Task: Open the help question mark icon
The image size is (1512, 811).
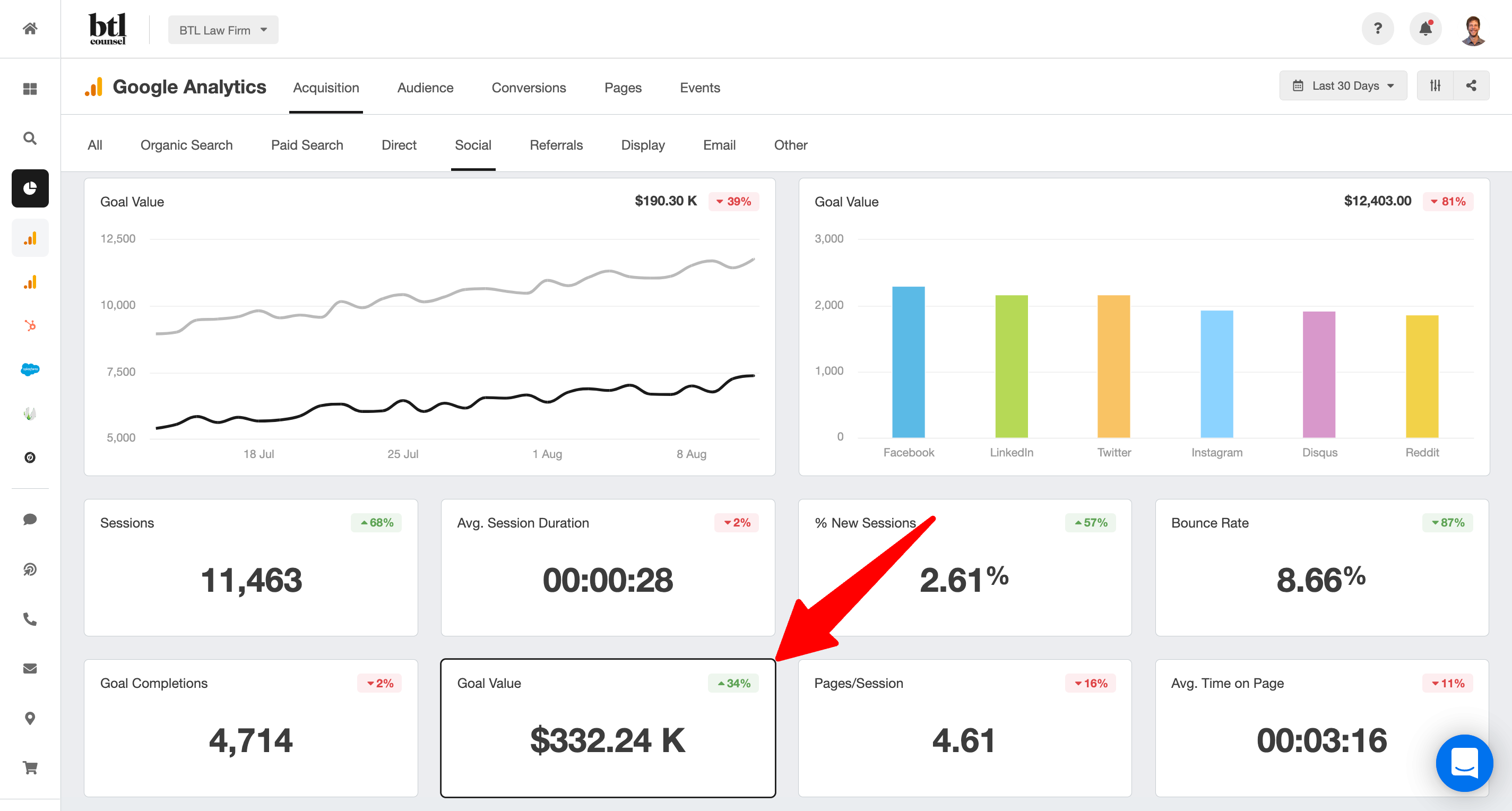Action: tap(1378, 29)
